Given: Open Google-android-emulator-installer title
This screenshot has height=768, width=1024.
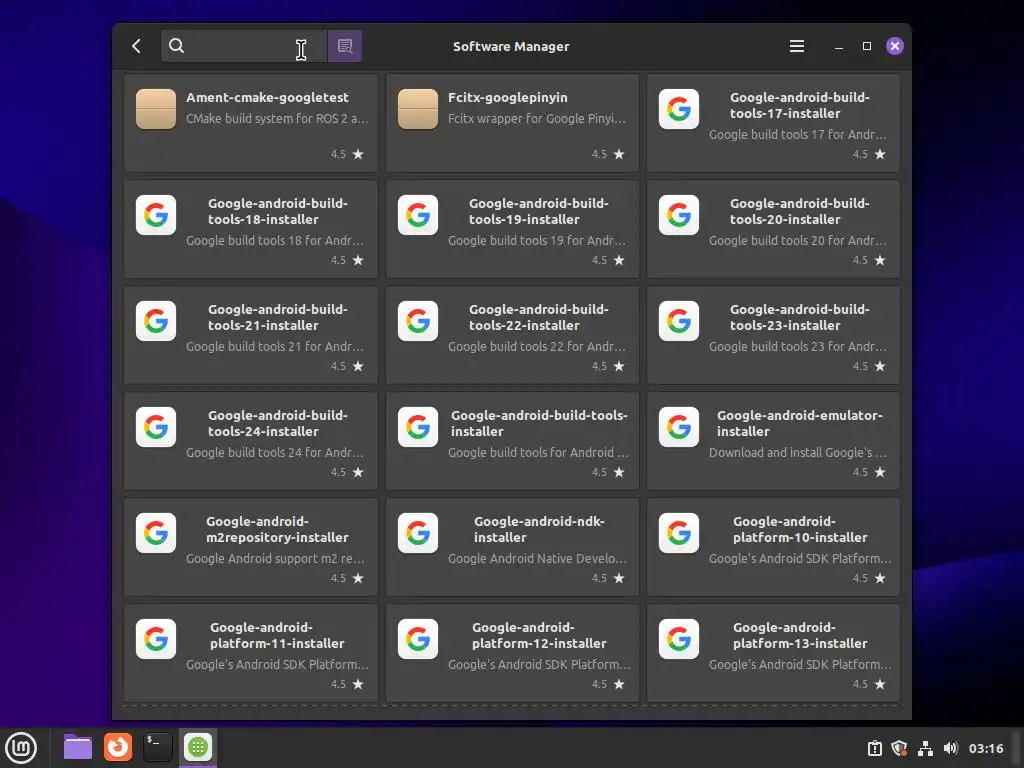Looking at the screenshot, I should click(x=799, y=423).
